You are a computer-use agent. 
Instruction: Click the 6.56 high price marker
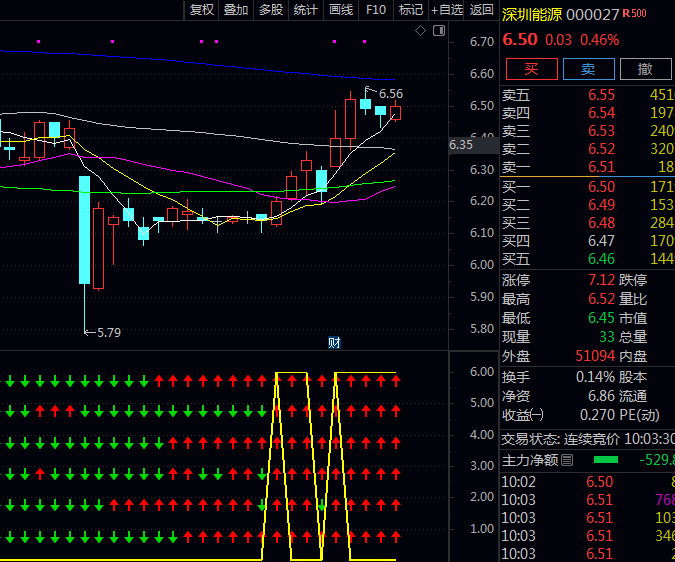click(x=390, y=93)
